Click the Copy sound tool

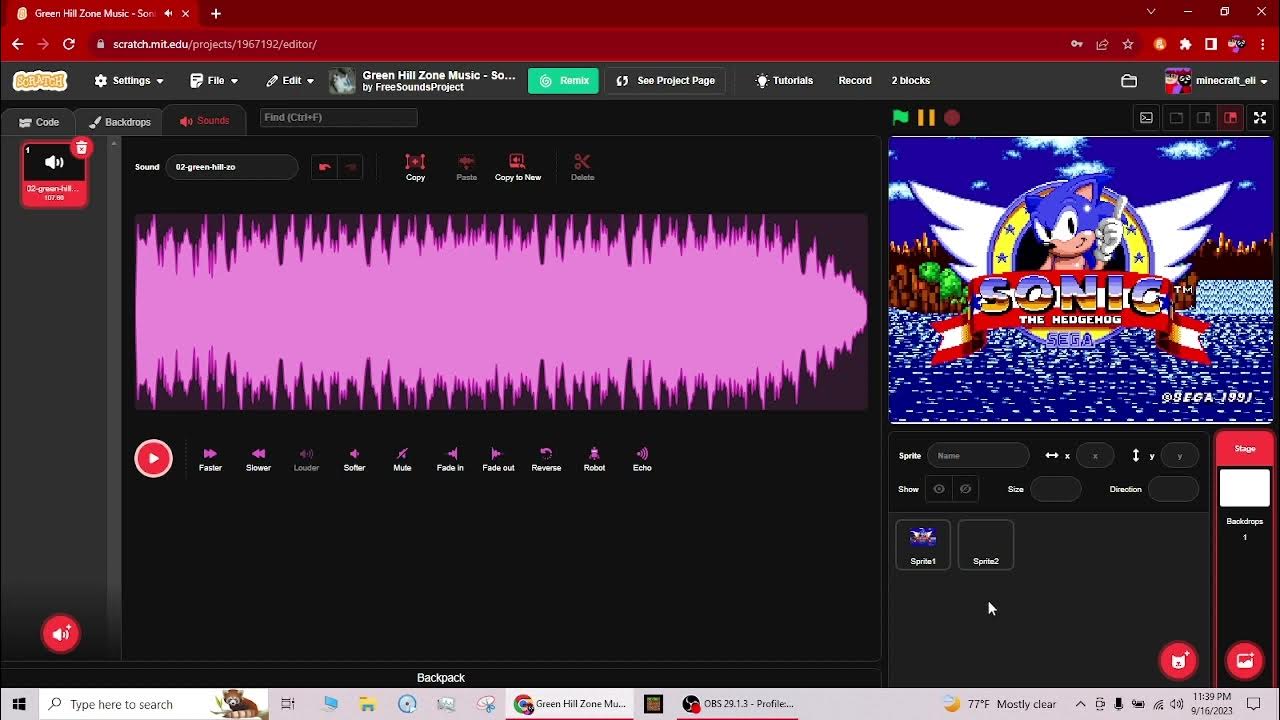[x=415, y=167]
